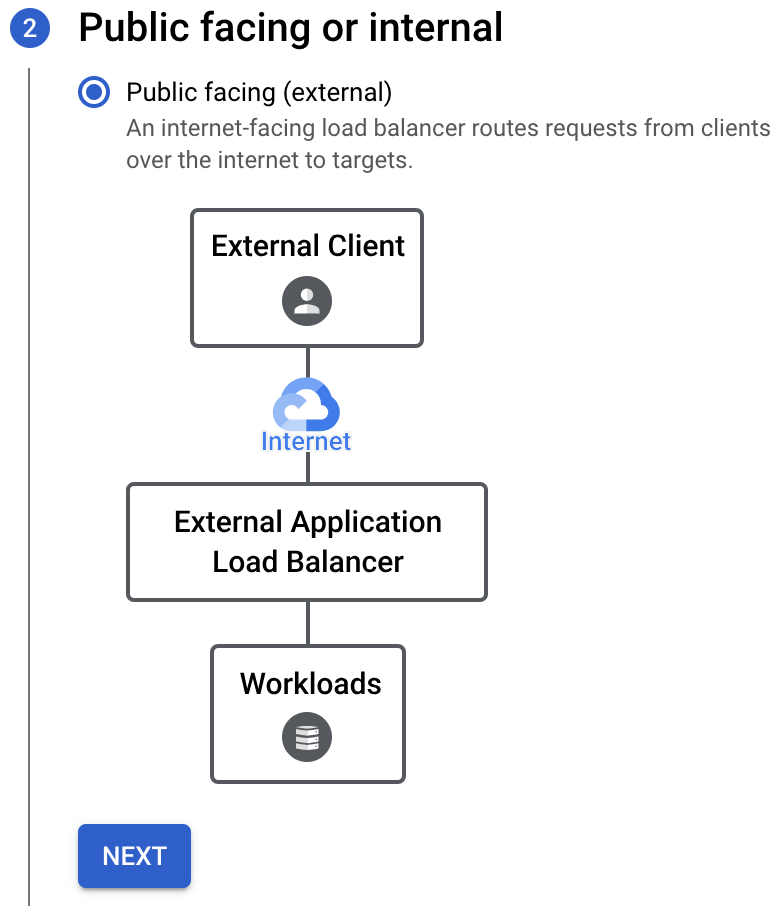This screenshot has width=776, height=906.
Task: Click connector line between Load Balancer and Workloads
Action: [307, 623]
